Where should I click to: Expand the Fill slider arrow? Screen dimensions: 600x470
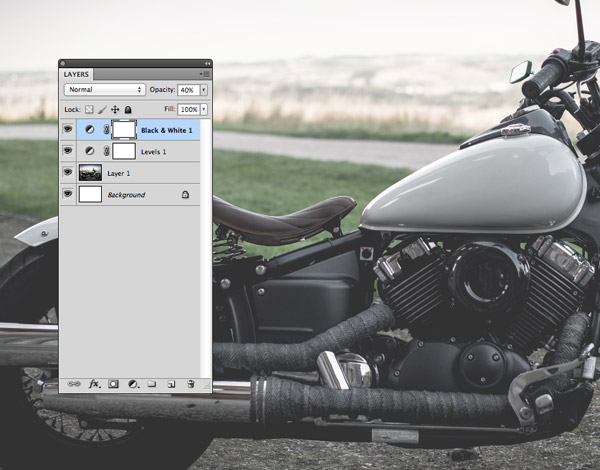click(x=204, y=109)
